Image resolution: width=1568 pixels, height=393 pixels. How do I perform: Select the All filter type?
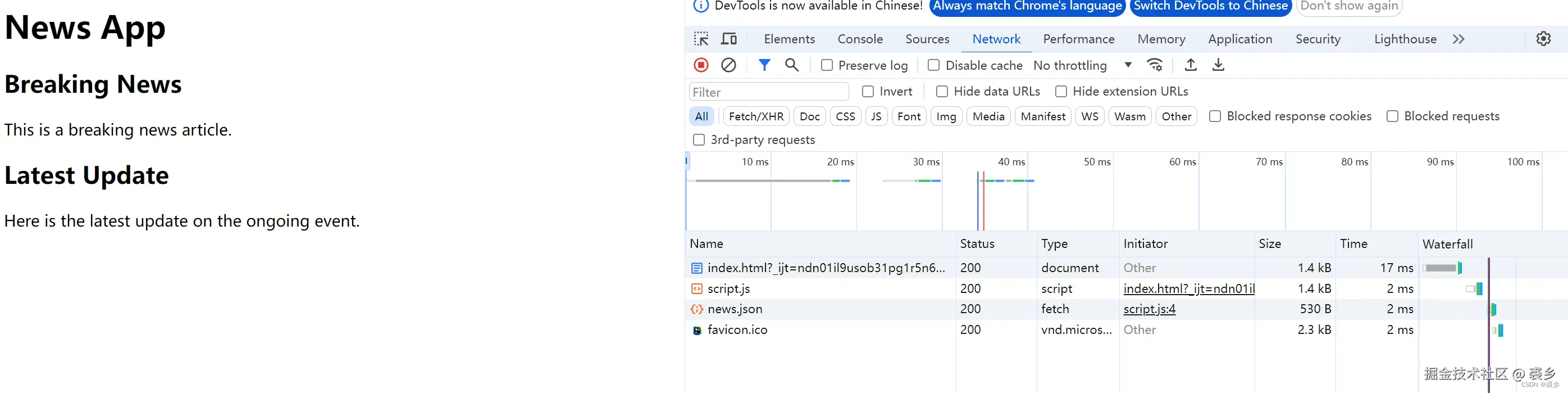tap(702, 116)
